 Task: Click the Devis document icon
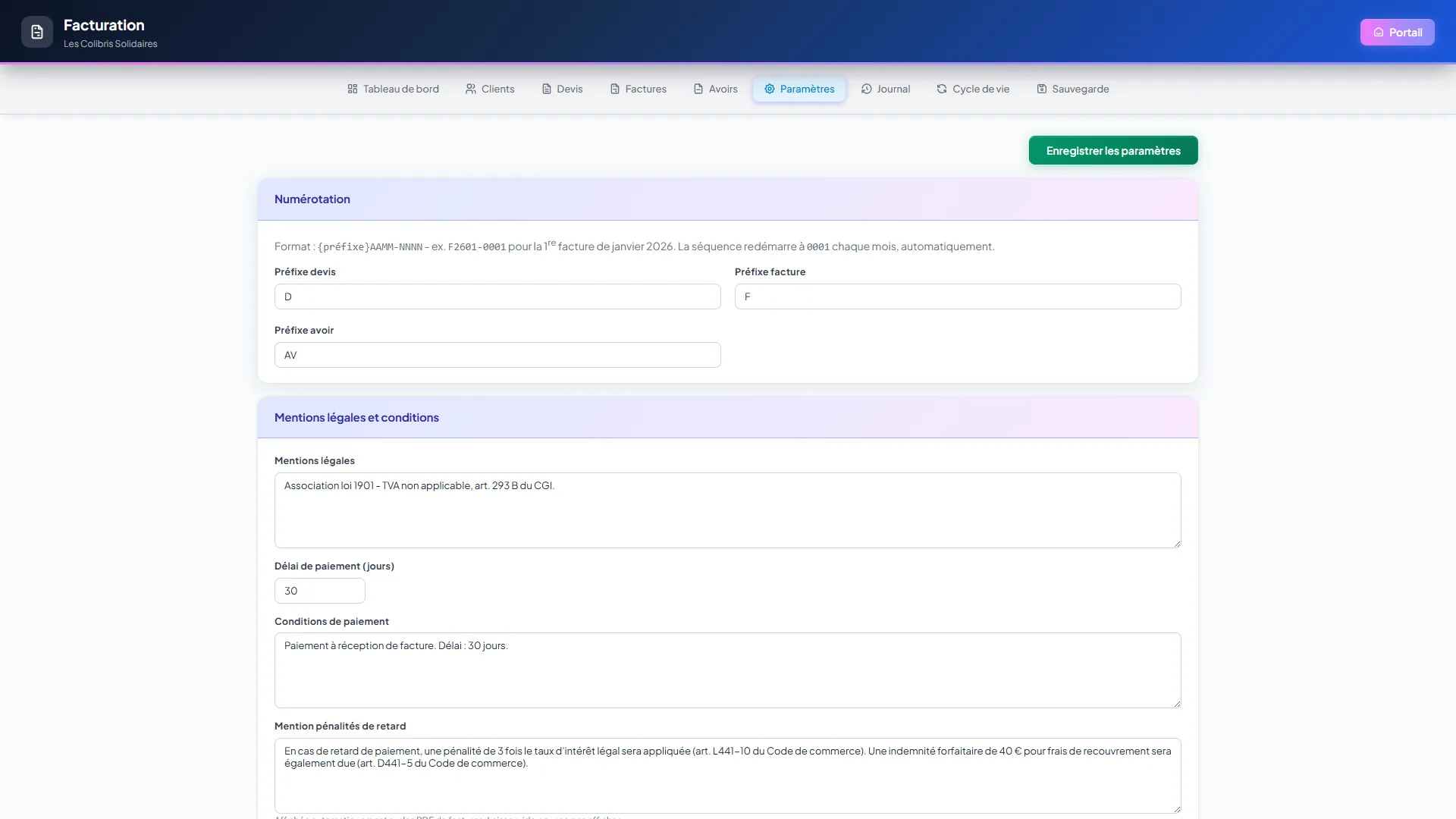point(547,89)
